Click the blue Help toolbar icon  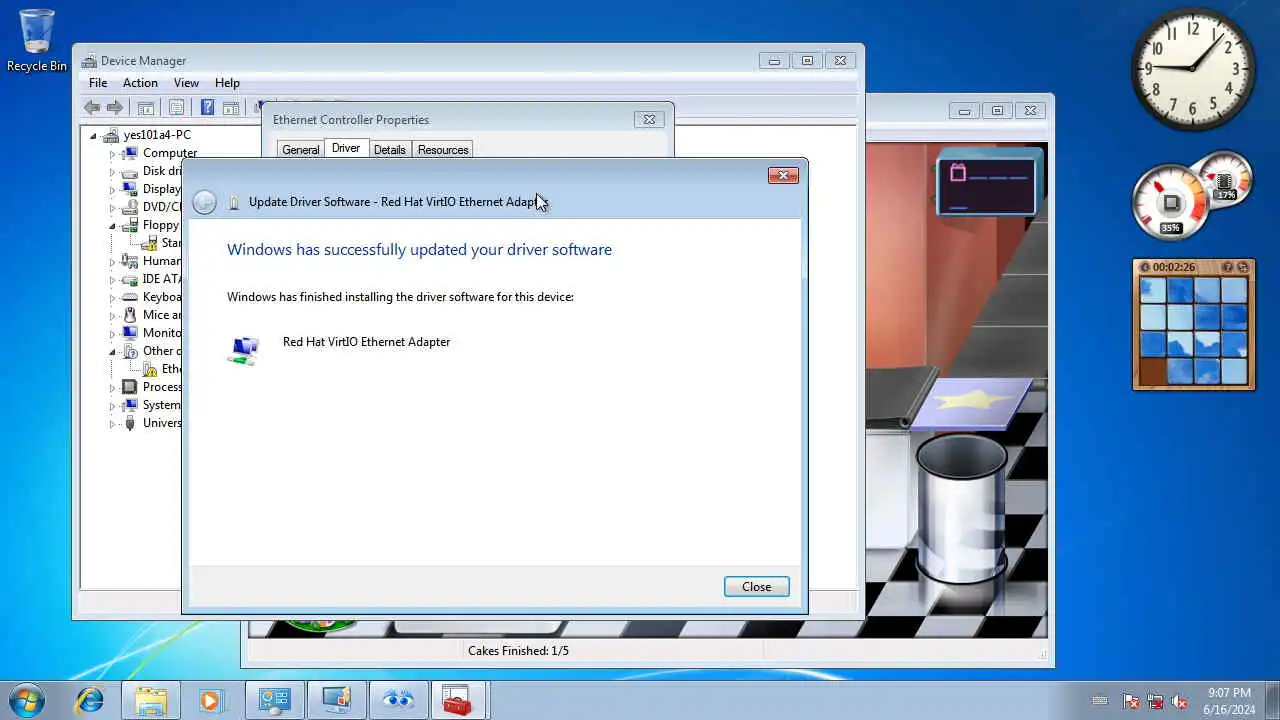(207, 108)
